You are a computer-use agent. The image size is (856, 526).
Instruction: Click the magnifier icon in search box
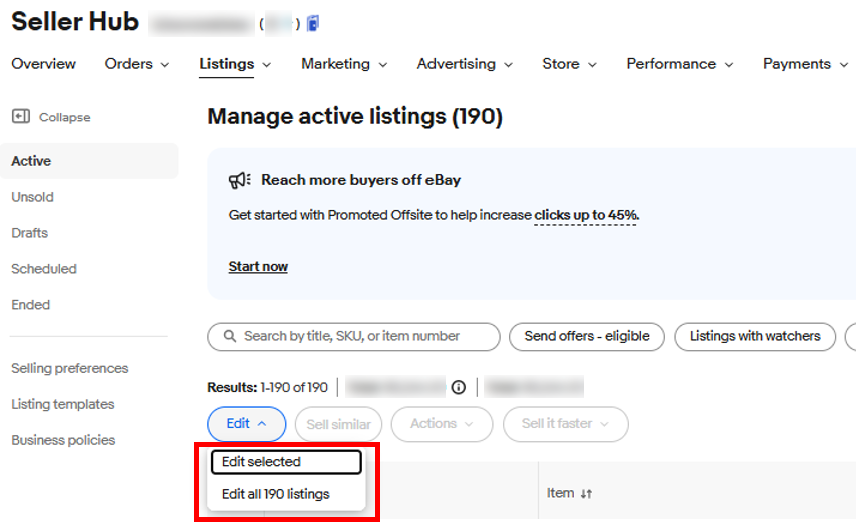click(x=230, y=336)
